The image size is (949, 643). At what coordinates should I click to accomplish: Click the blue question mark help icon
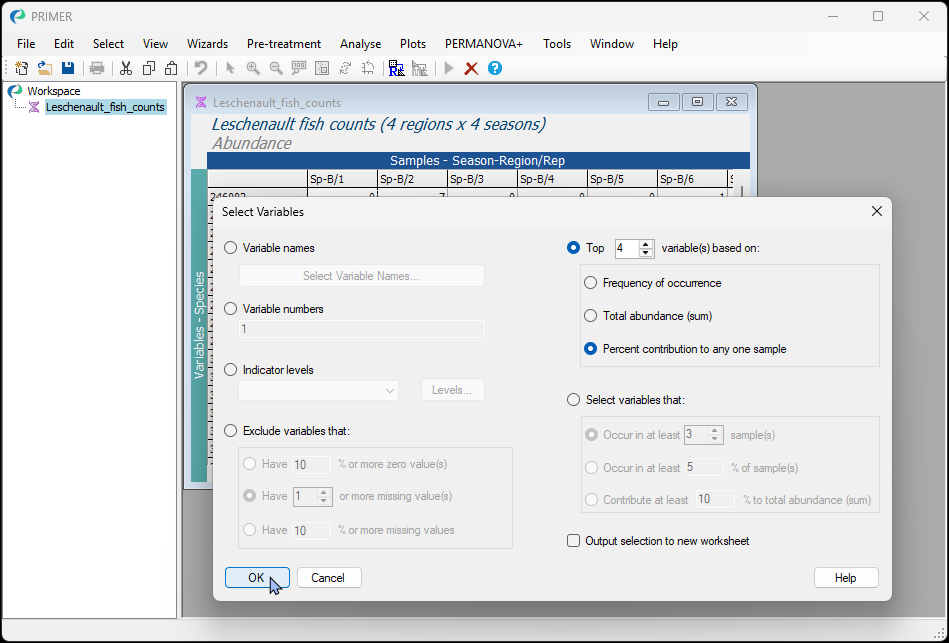coord(494,68)
